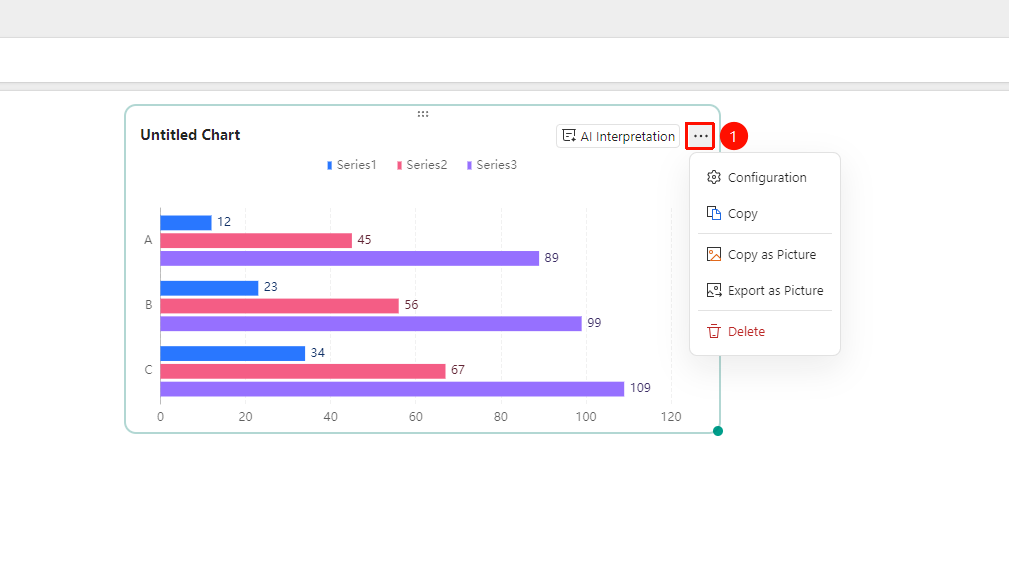Choose Copy in the context menu
1009x565 pixels.
point(764,214)
